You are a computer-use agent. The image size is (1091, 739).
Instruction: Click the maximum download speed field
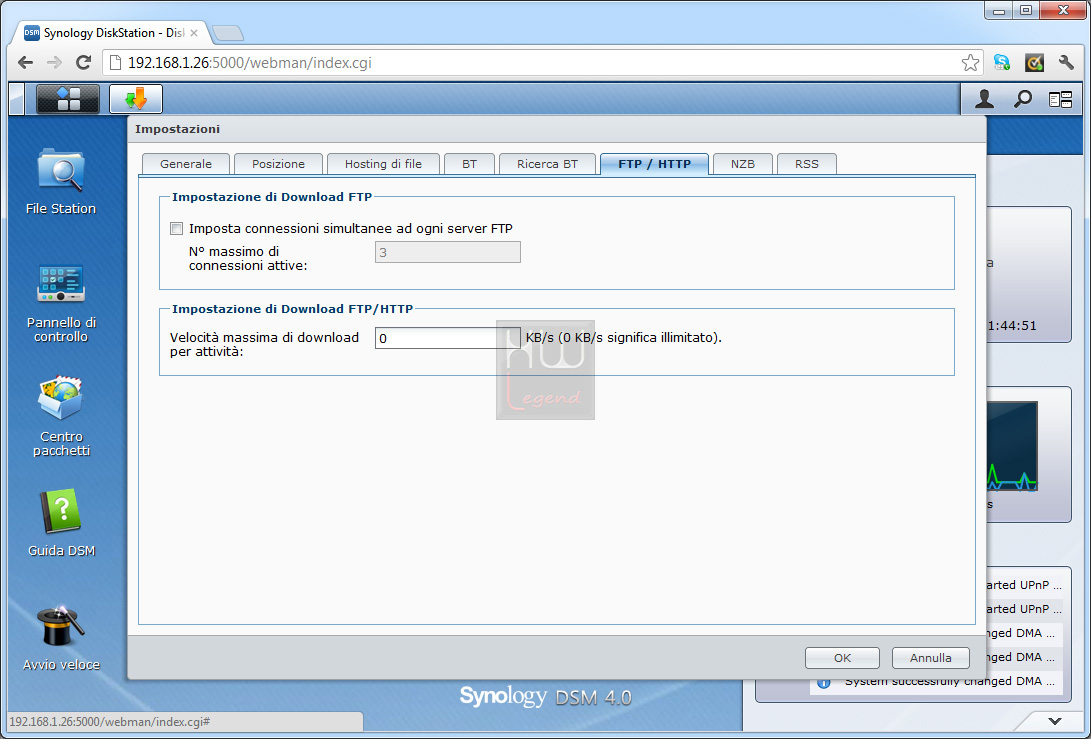447,338
